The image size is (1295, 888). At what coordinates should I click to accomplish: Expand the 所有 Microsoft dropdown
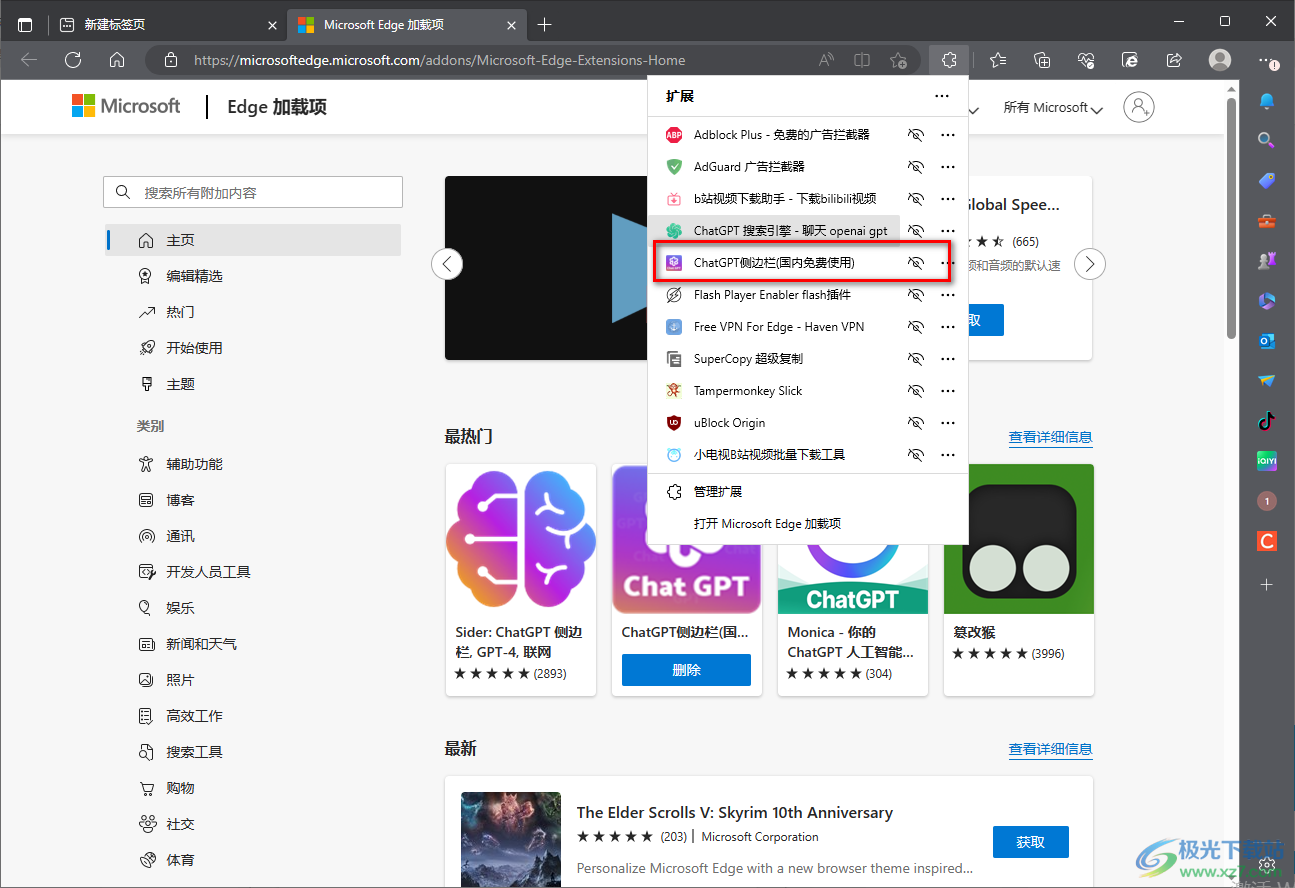(1053, 108)
